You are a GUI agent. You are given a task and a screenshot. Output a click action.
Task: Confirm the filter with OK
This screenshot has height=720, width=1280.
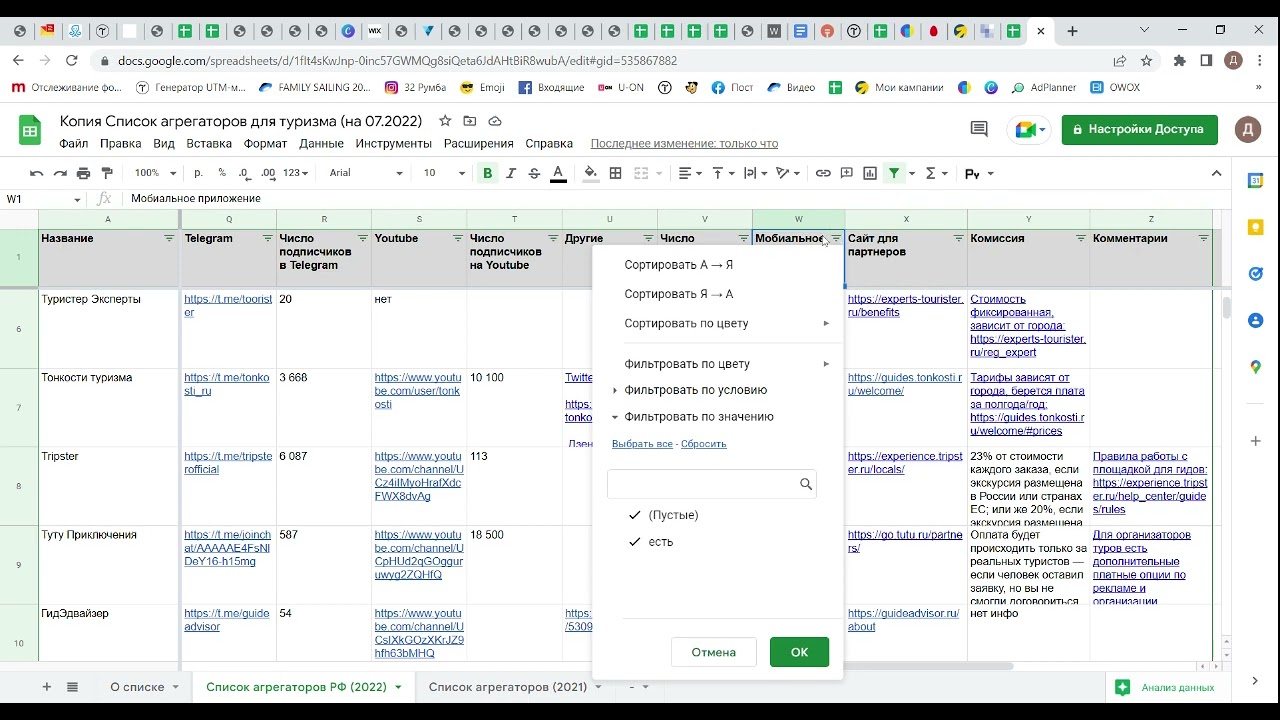(x=799, y=652)
